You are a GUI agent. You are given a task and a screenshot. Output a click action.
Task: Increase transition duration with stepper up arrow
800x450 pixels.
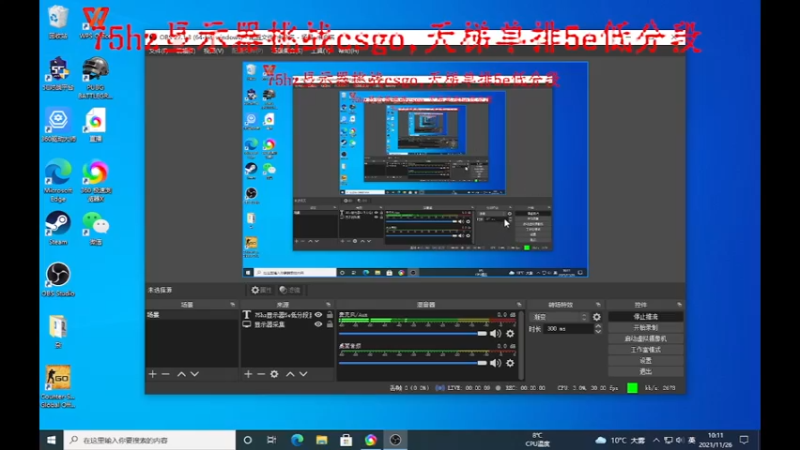[598, 326]
